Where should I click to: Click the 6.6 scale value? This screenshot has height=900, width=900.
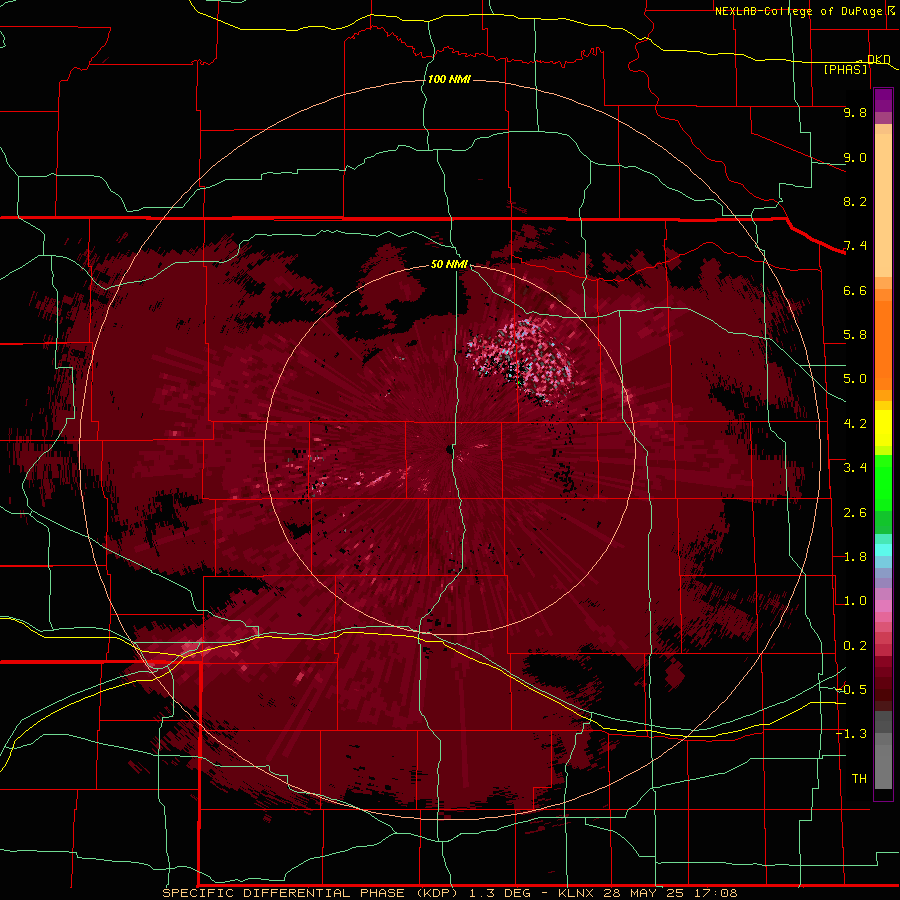click(x=855, y=290)
